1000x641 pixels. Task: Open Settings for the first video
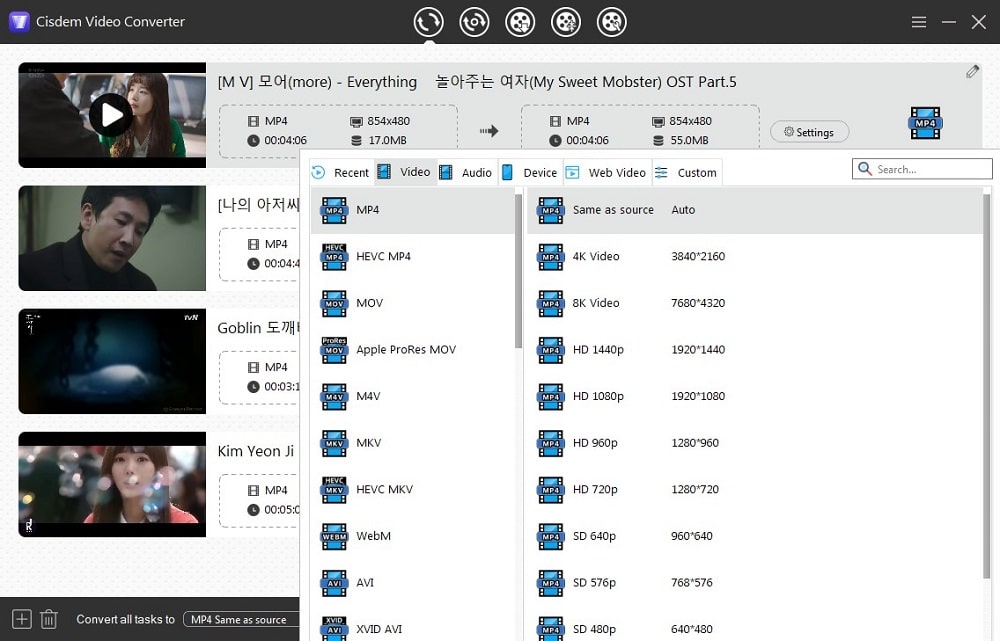coord(809,132)
